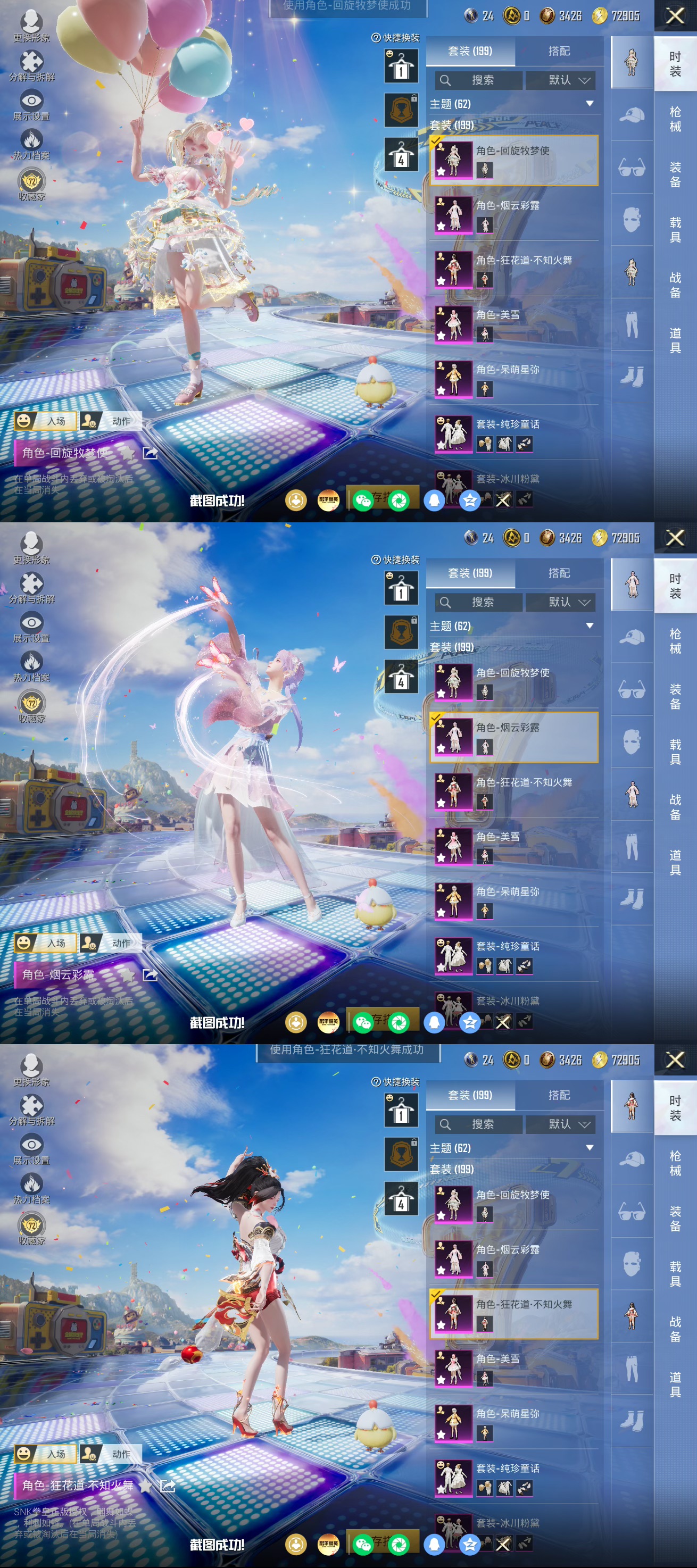Switch to 搭配 tab in the bottom screenshot
This screenshot has width=697, height=1568.
click(x=559, y=1096)
